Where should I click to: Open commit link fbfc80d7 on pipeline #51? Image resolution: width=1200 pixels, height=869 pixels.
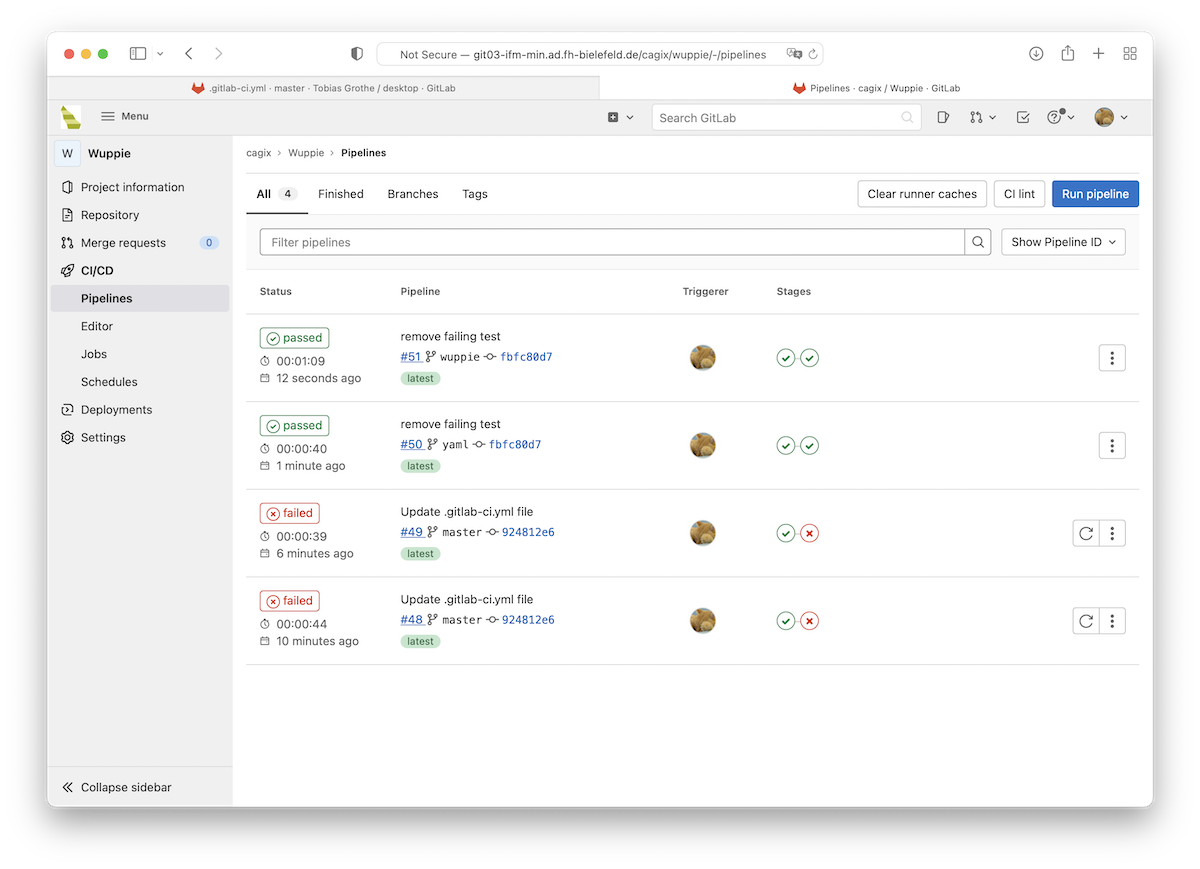tap(526, 357)
